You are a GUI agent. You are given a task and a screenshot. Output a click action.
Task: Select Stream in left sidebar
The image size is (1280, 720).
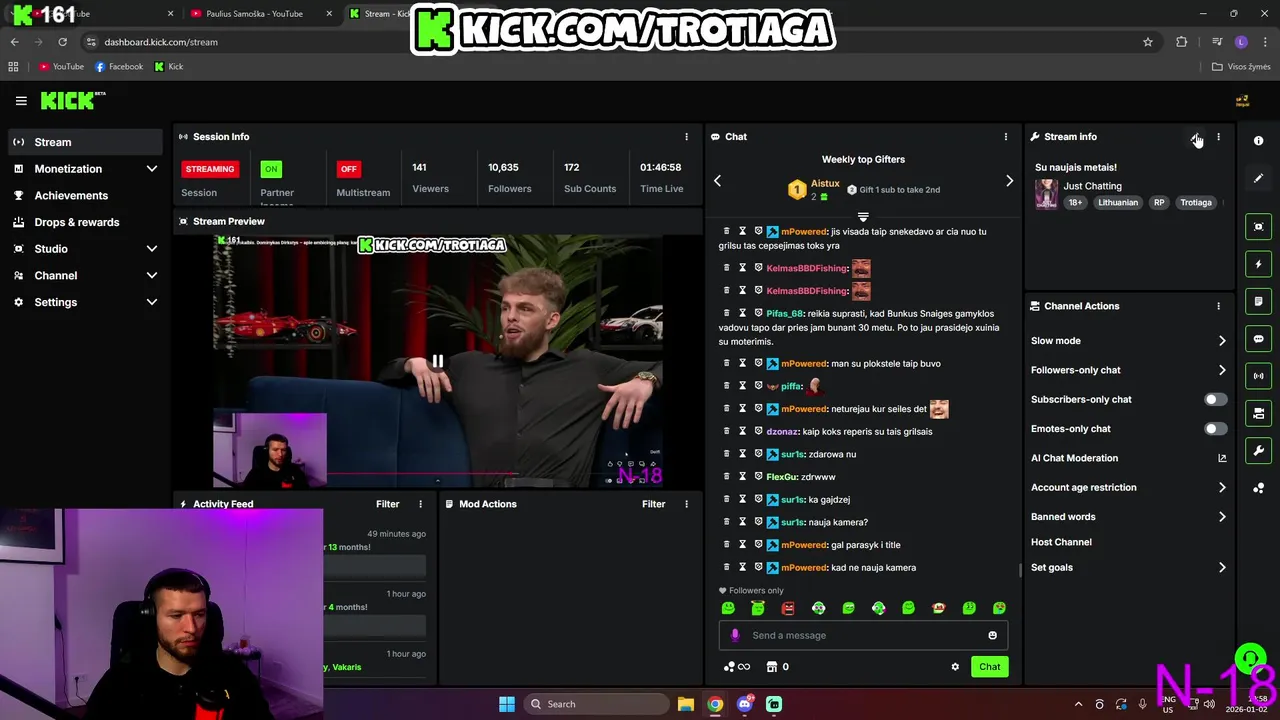coord(84,142)
